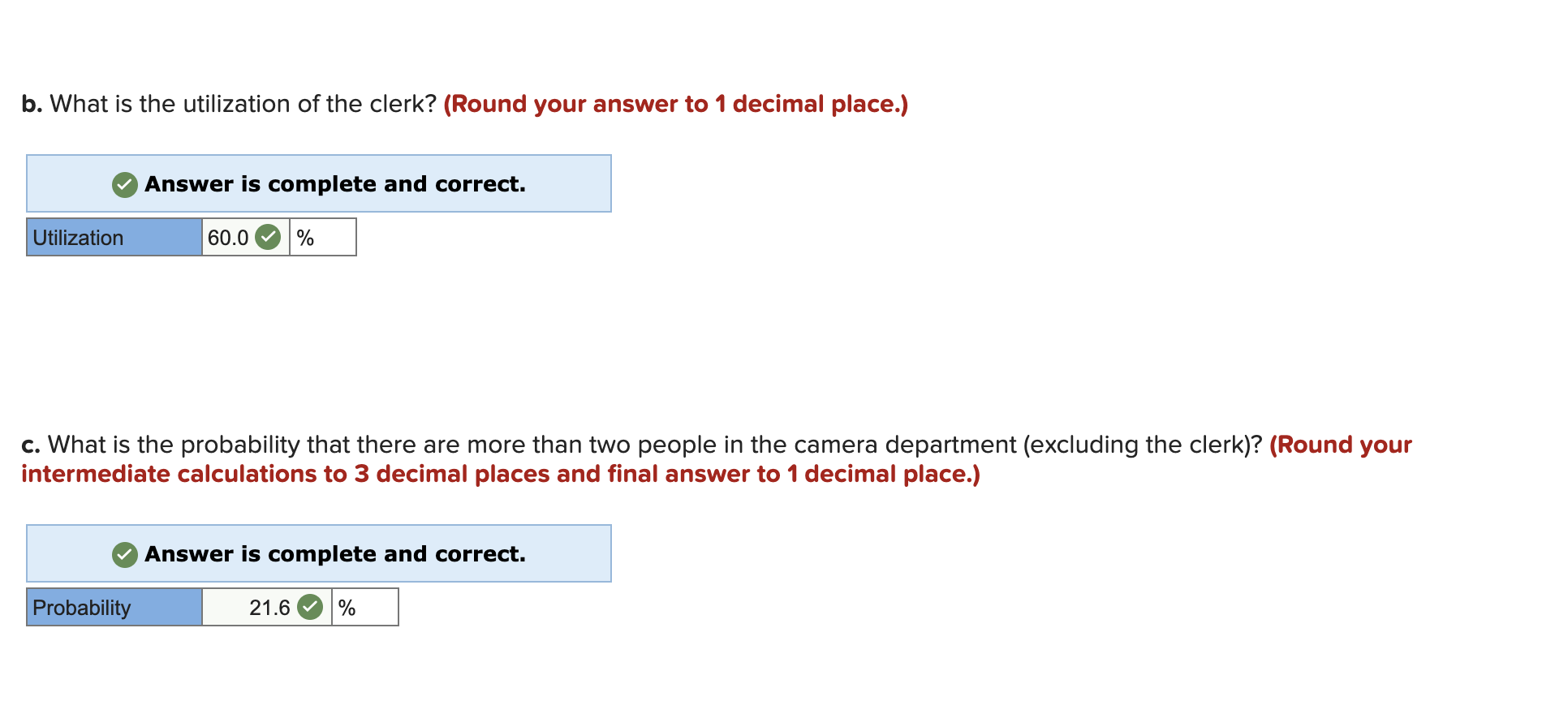Image resolution: width=1568 pixels, height=714 pixels.
Task: Select the checkmark inside the Probability cell
Action: click(309, 606)
